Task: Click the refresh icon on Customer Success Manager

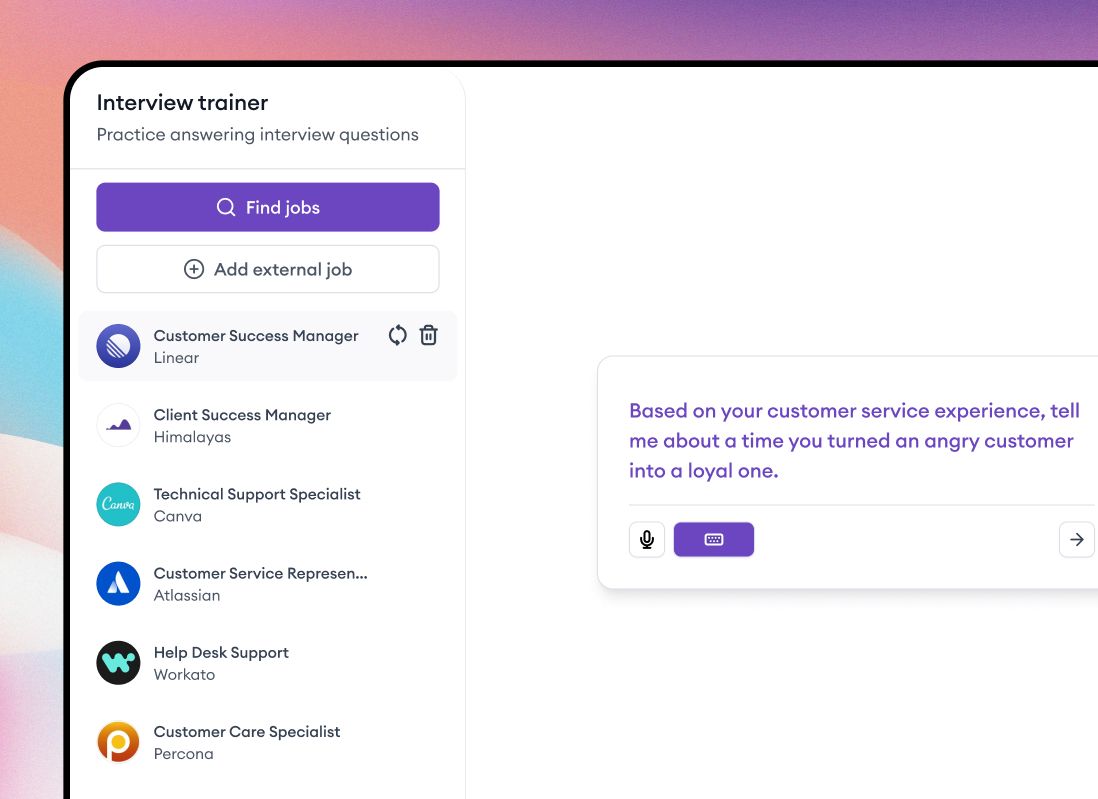Action: pyautogui.click(x=397, y=335)
